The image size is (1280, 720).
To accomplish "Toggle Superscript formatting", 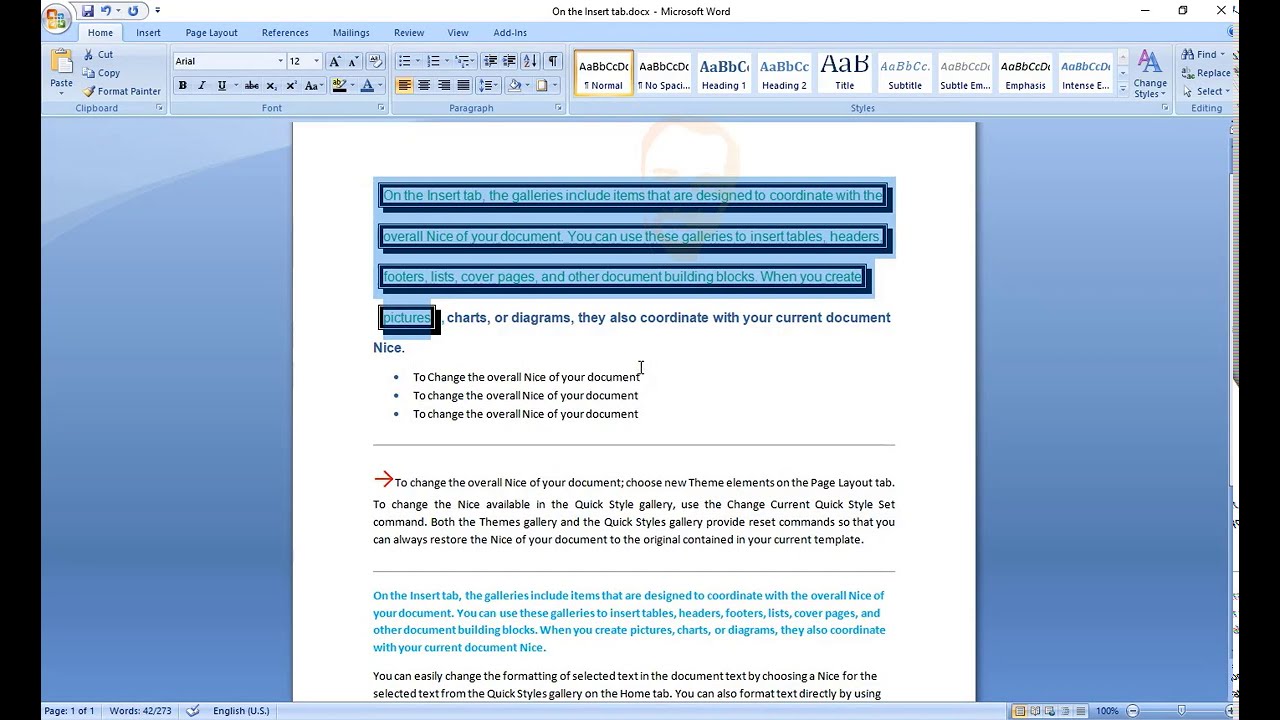I will pyautogui.click(x=291, y=86).
